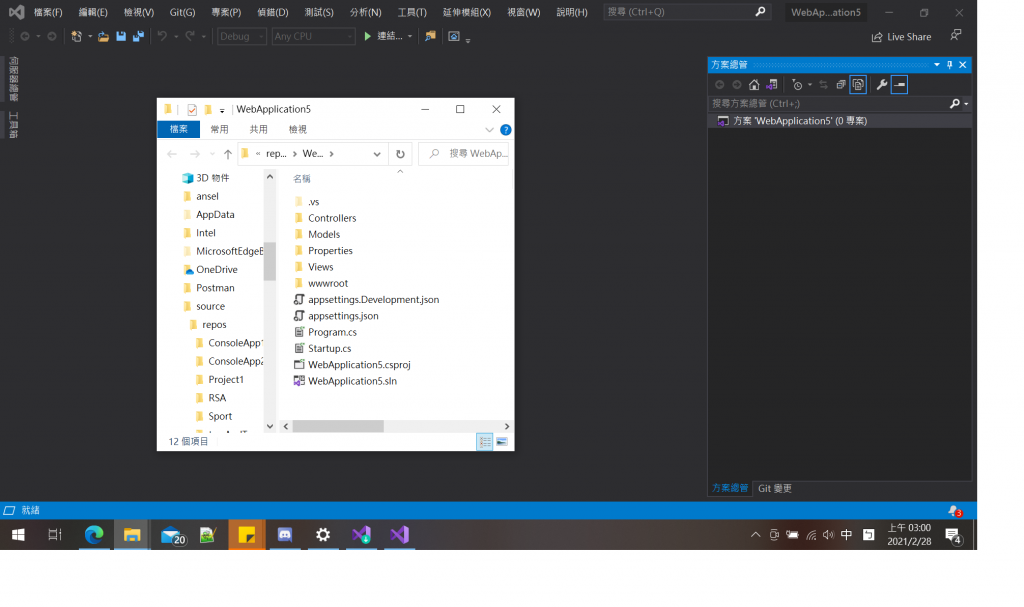The image size is (1024, 607).
Task: Click the navigation pane vertical scrollbar thumb
Action: point(270,261)
